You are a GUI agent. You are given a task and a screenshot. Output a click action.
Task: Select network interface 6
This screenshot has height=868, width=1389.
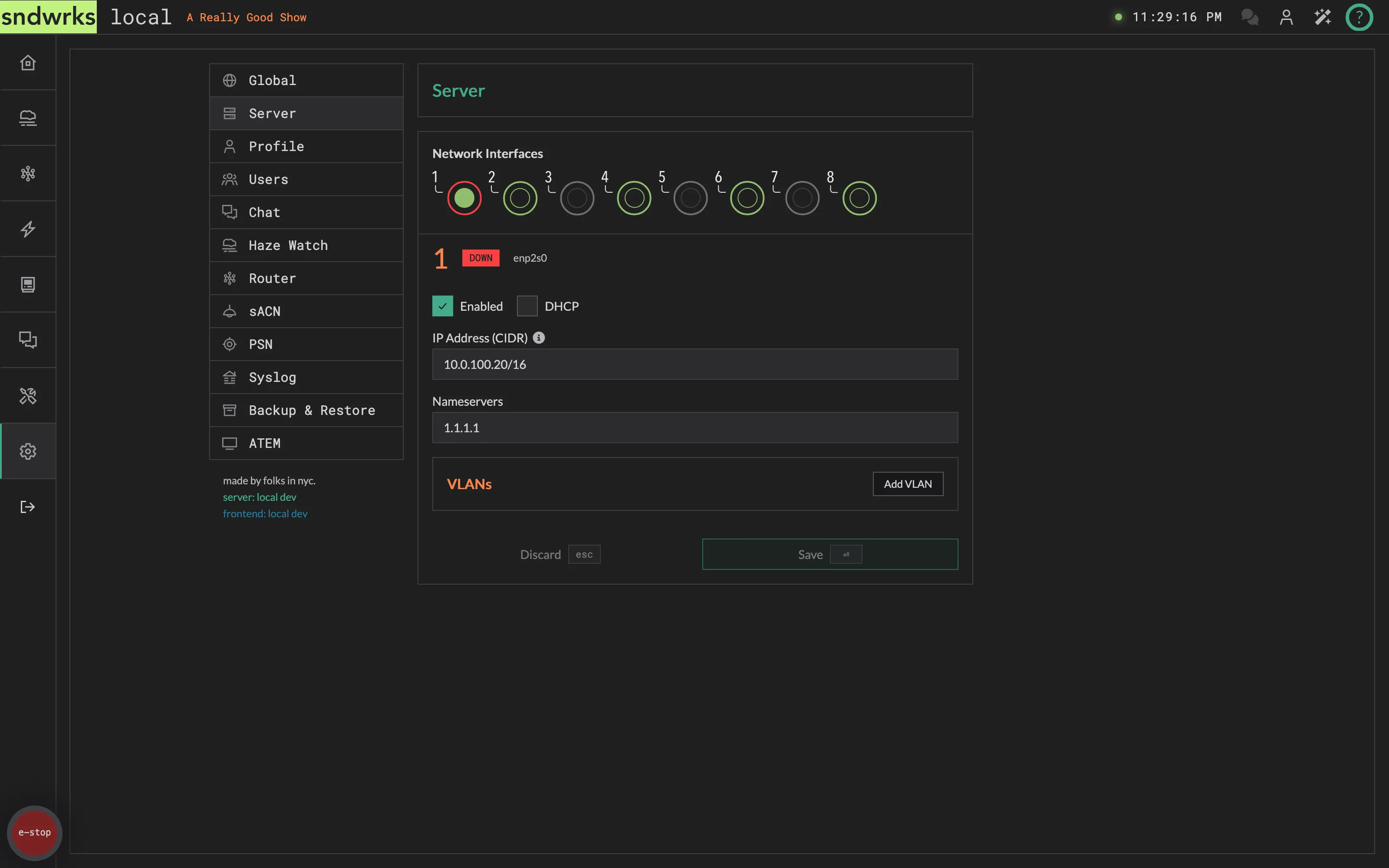click(747, 198)
